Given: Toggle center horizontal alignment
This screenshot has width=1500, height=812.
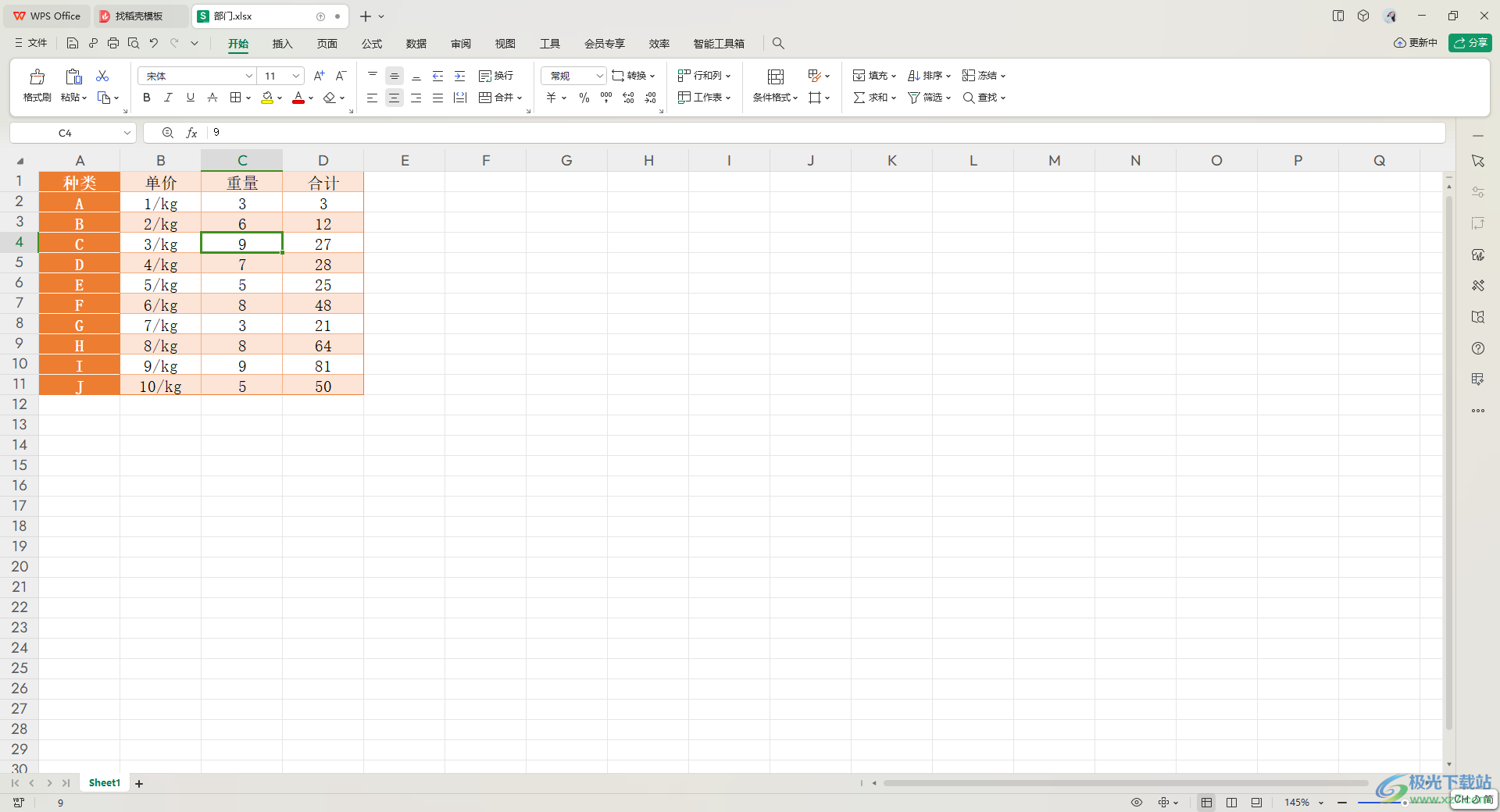Looking at the screenshot, I should [x=395, y=98].
